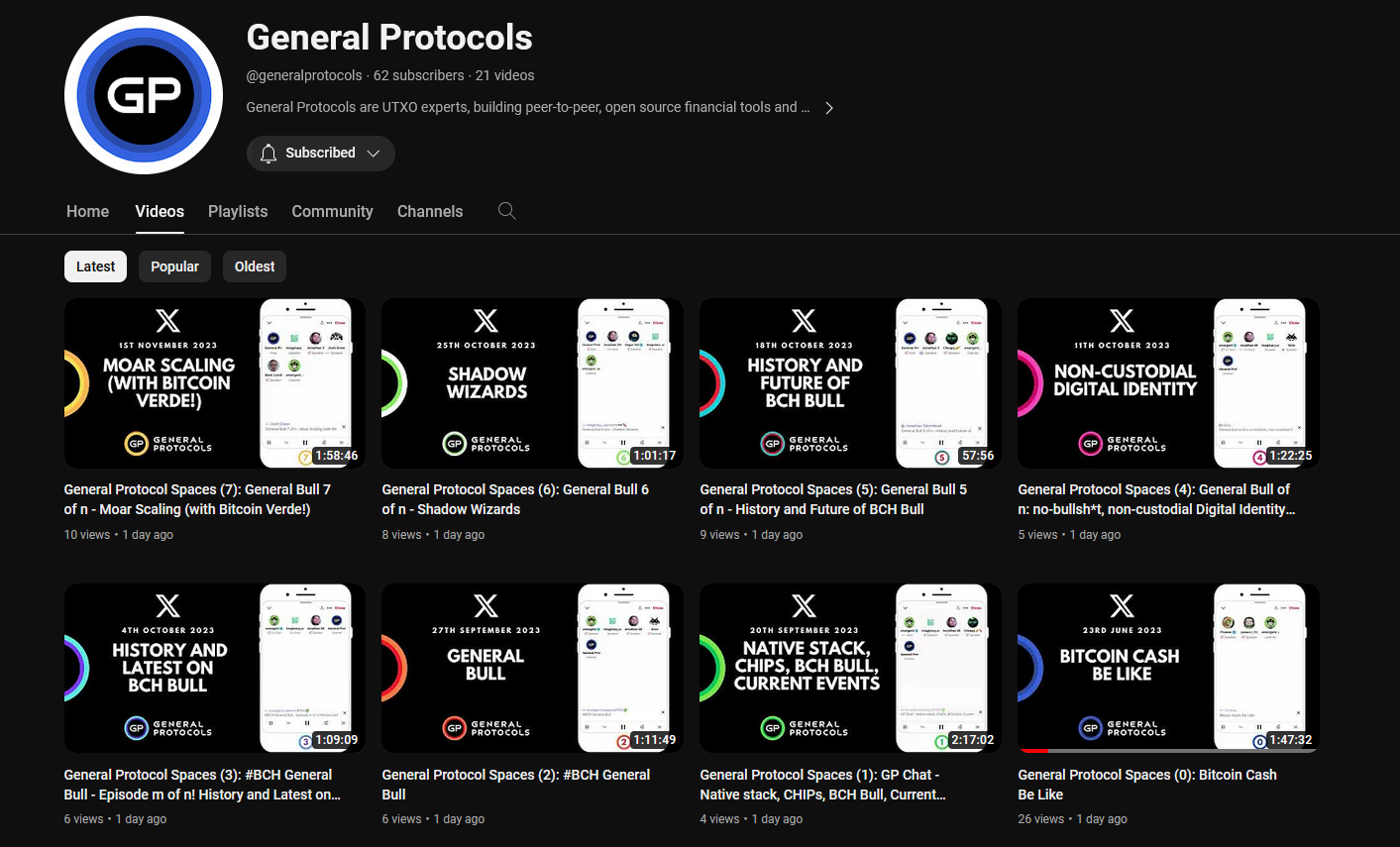Go to the Channels tab

click(430, 211)
